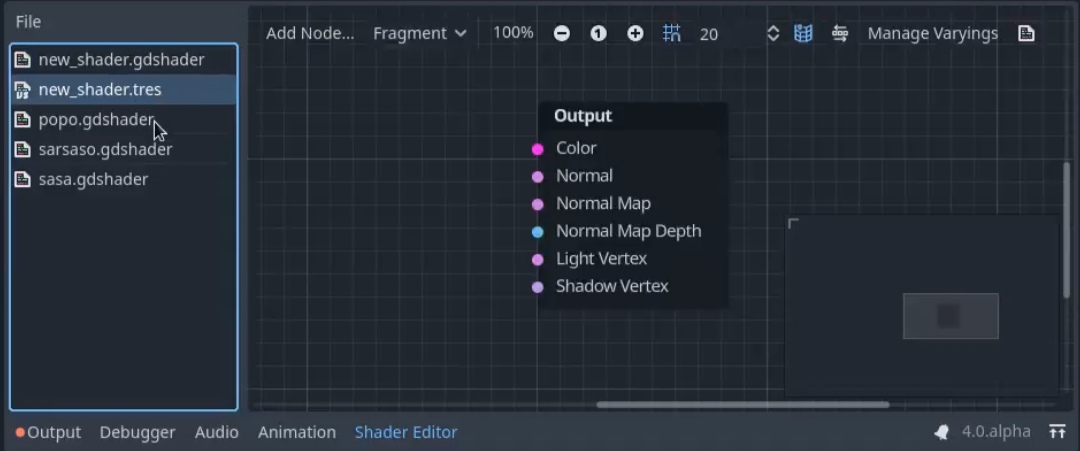Click the pink Color input port

538,149
